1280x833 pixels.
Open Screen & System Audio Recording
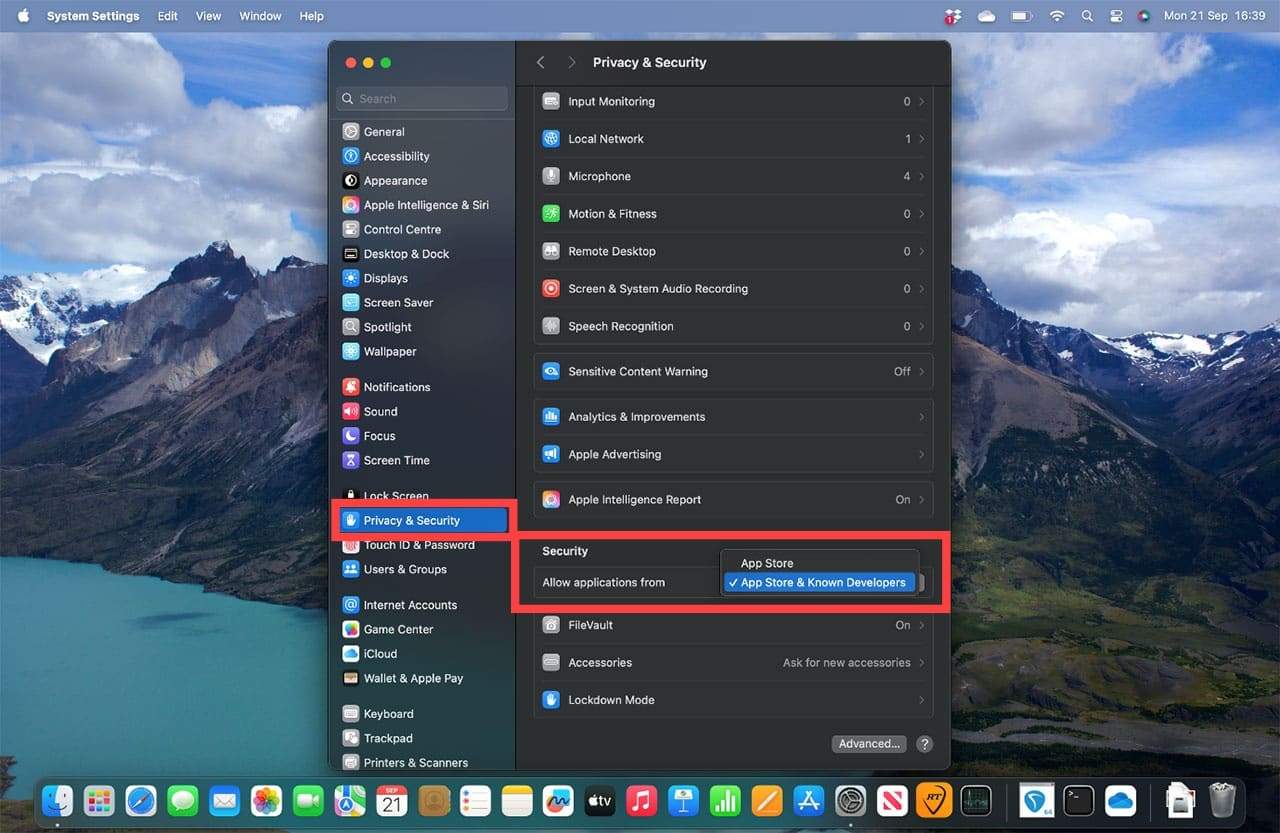pyautogui.click(x=733, y=289)
